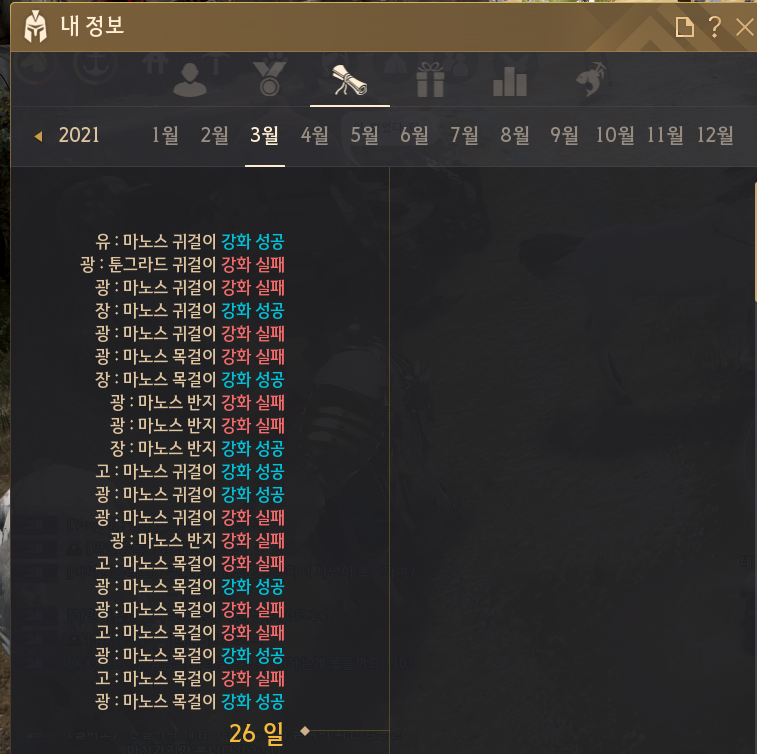The height and width of the screenshot is (754, 757).
Task: Open the character profile silhouette tab
Action: pyautogui.click(x=190, y=80)
